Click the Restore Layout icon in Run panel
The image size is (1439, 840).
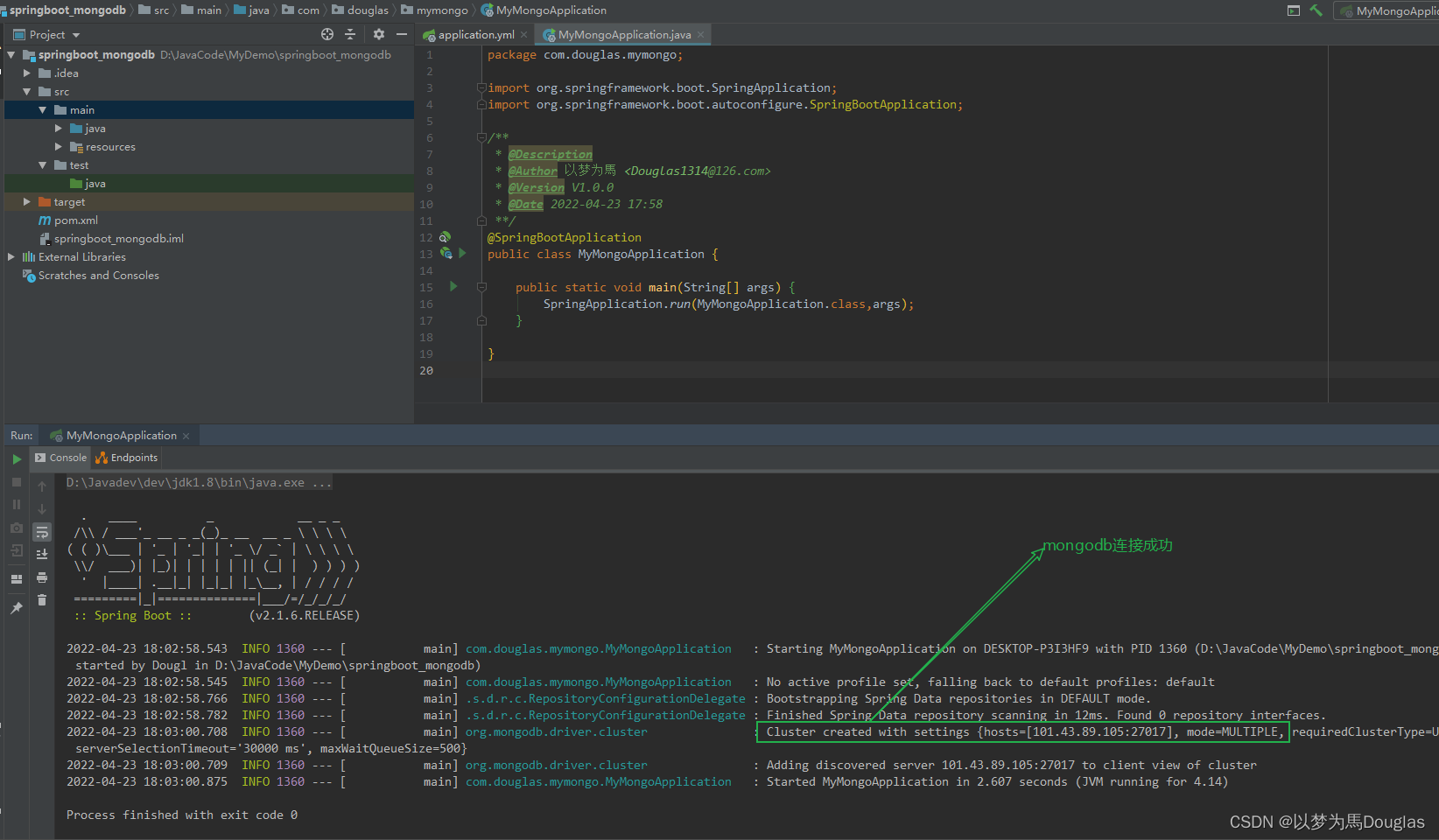17,579
